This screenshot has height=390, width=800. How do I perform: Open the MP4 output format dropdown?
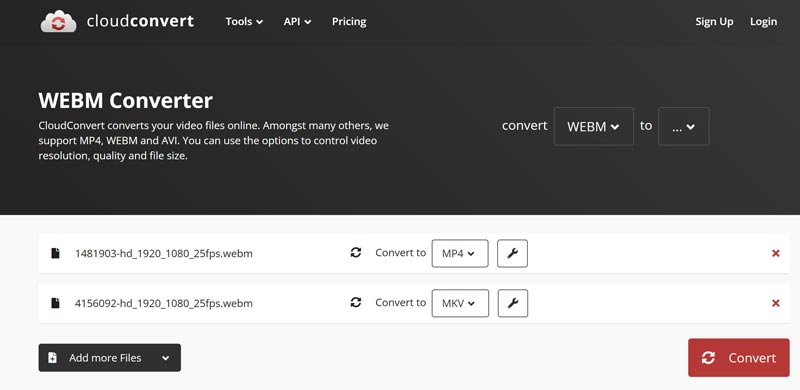click(460, 253)
